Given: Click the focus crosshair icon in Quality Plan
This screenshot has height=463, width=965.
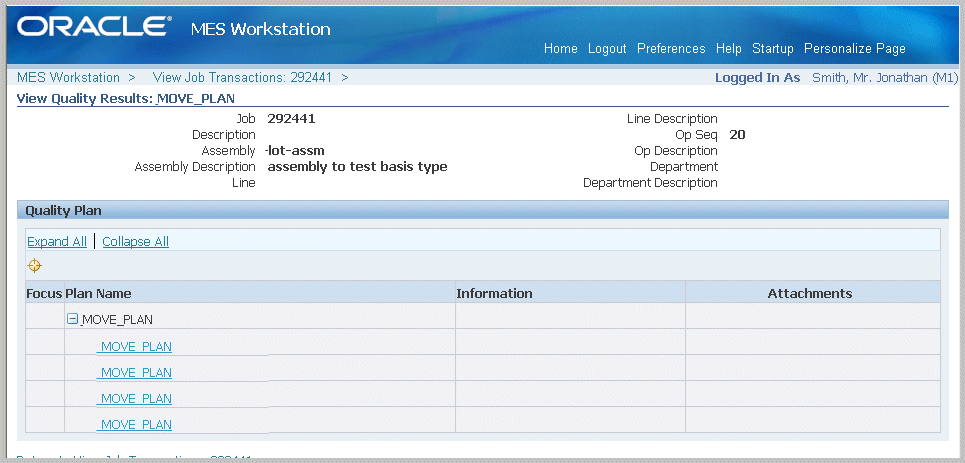Looking at the screenshot, I should coord(34,266).
